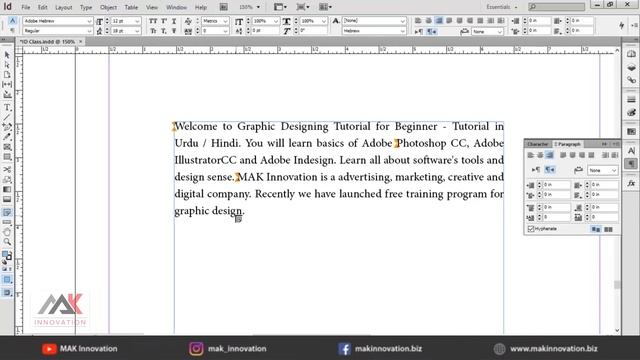The width and height of the screenshot is (640, 360).
Task: Apply Underline formatting
Action: (174, 21)
